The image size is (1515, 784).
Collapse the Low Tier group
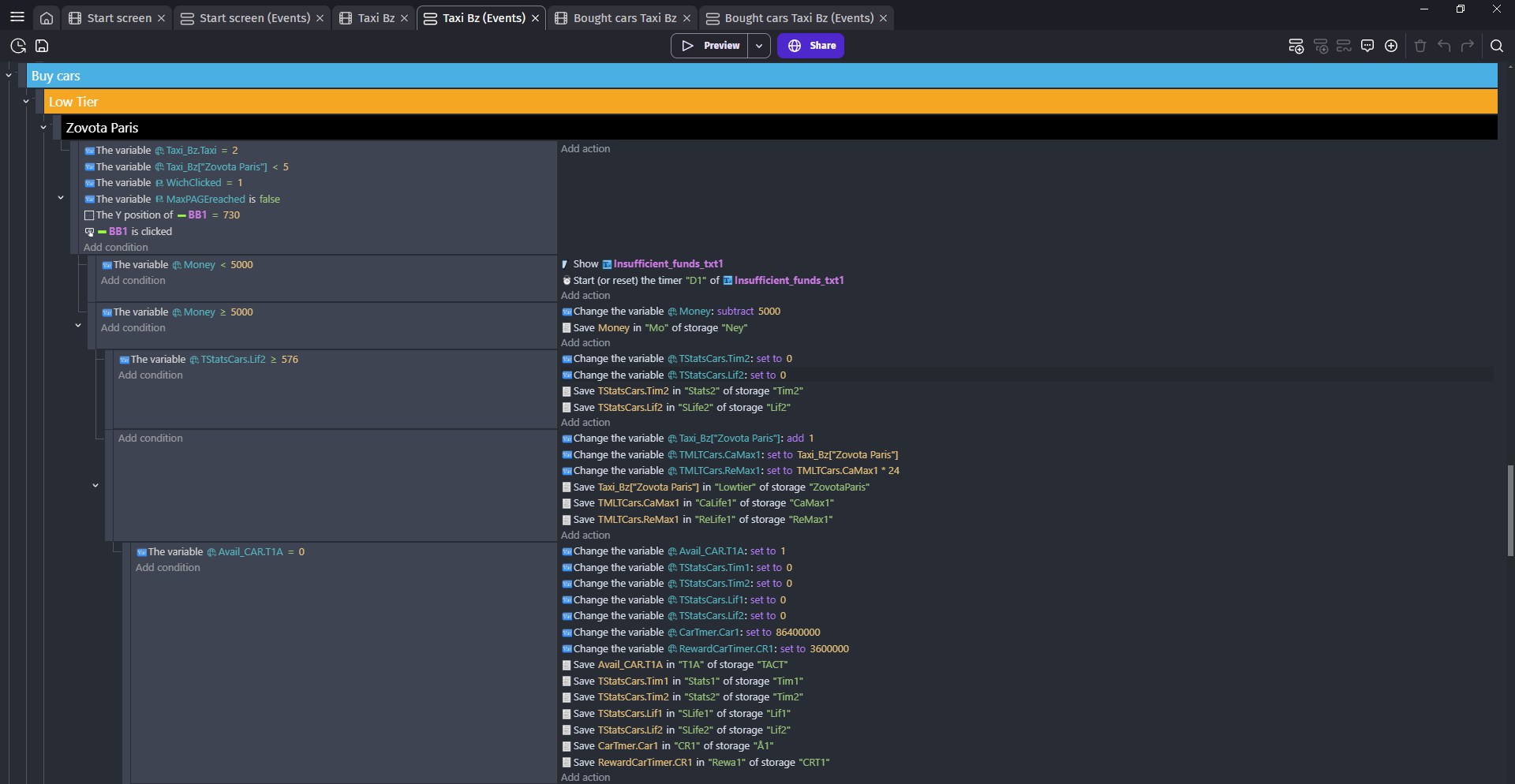pyautogui.click(x=26, y=102)
